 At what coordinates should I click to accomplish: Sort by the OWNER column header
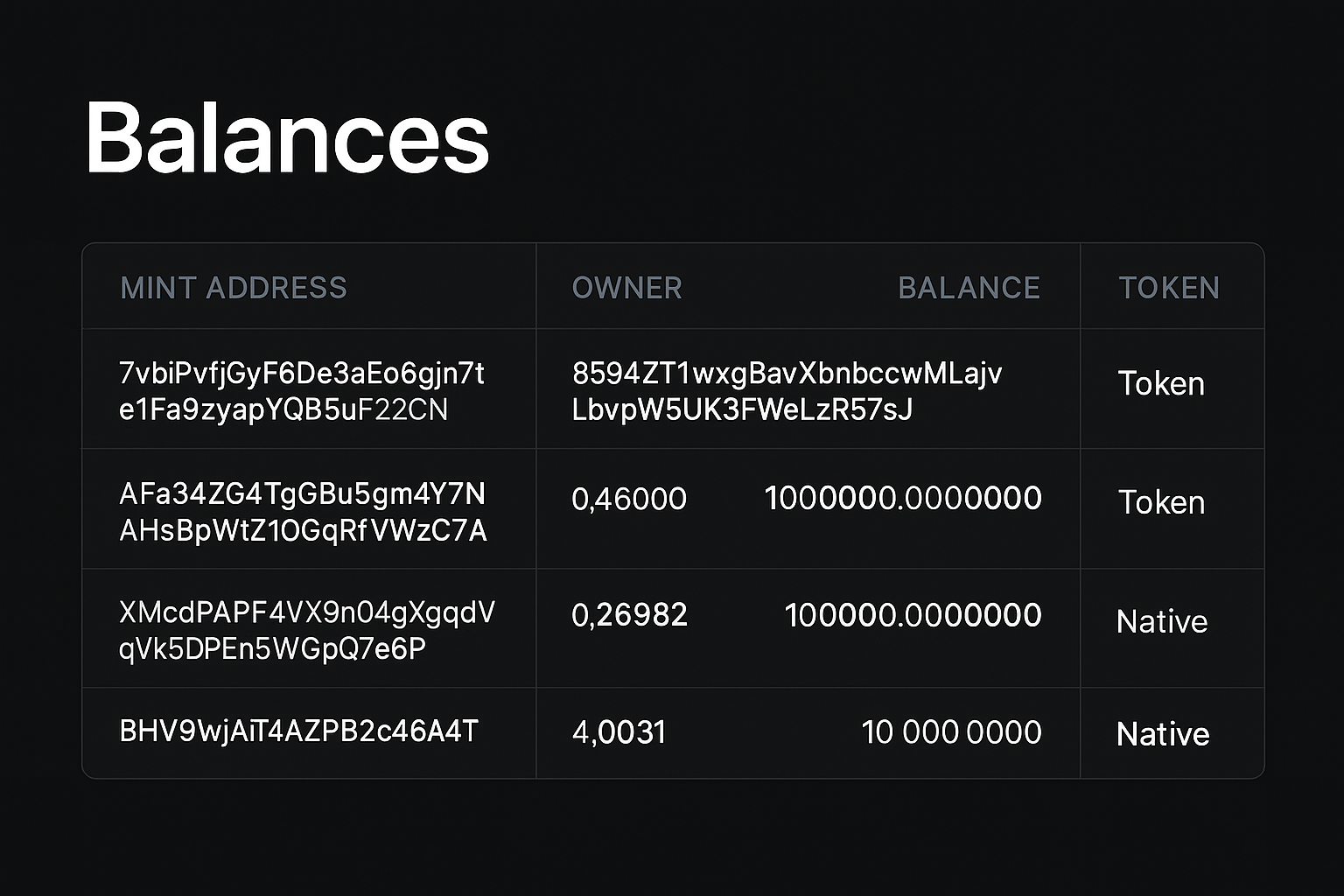[626, 288]
